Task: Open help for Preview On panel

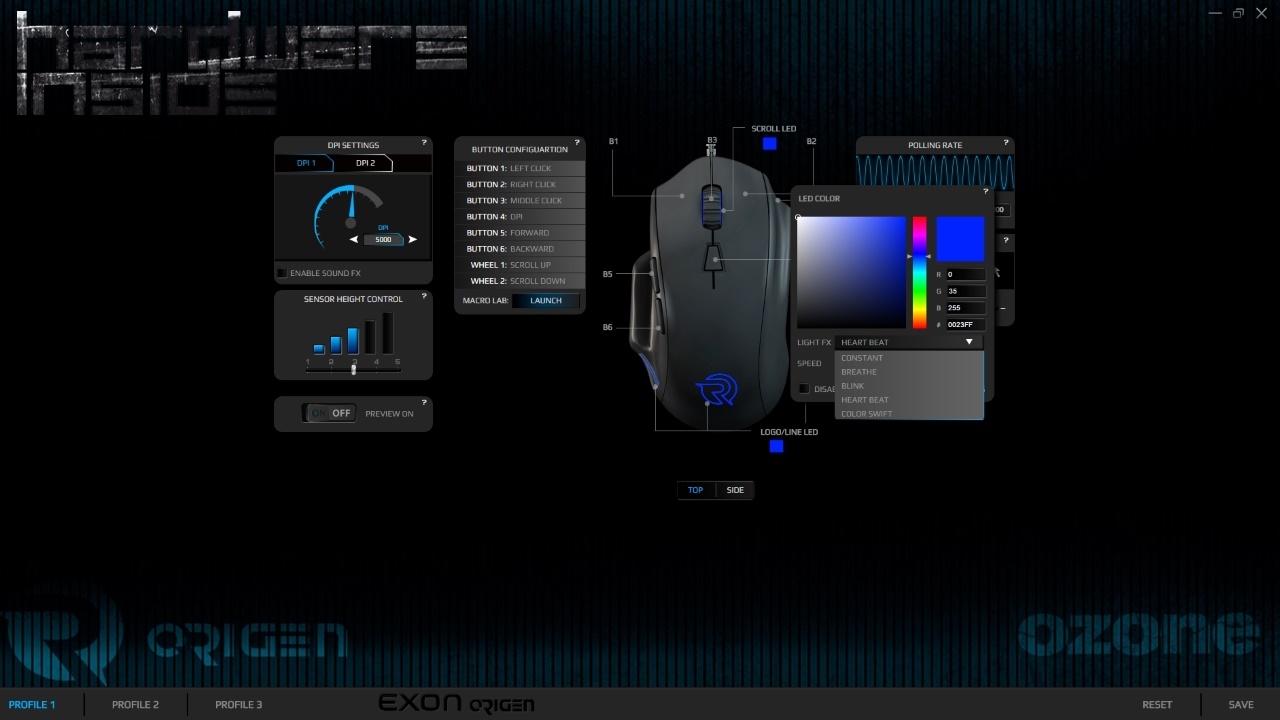Action: pos(424,402)
